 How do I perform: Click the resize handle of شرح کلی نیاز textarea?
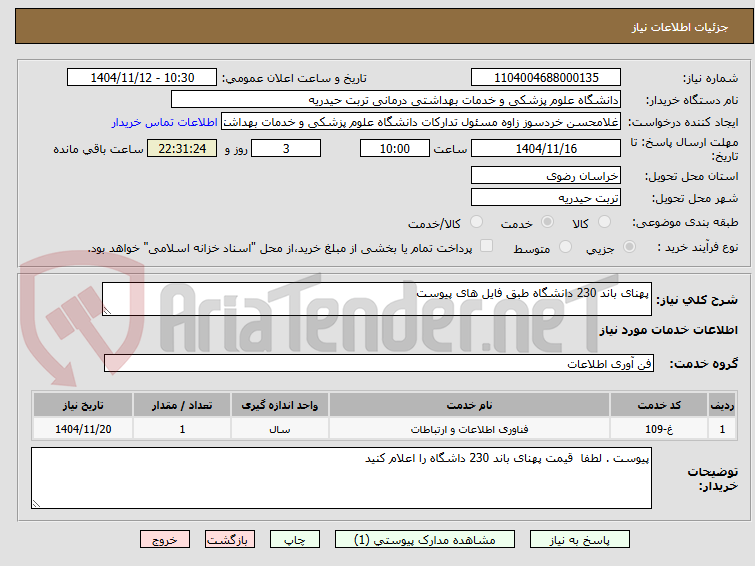pos(107,311)
